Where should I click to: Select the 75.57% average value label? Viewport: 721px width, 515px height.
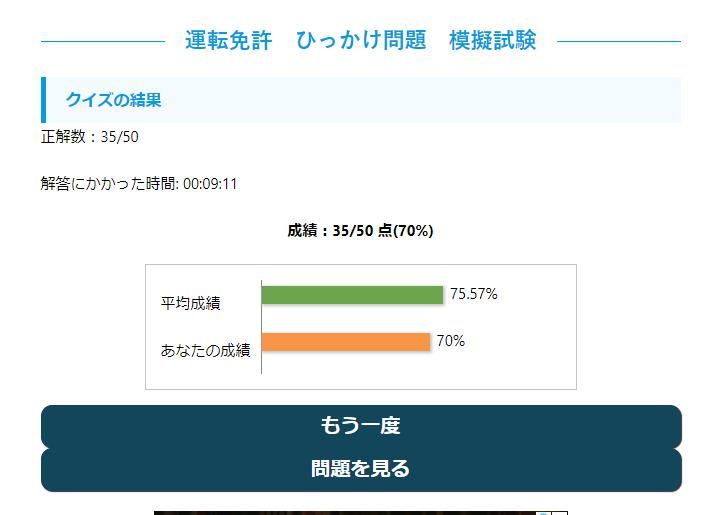click(x=473, y=294)
